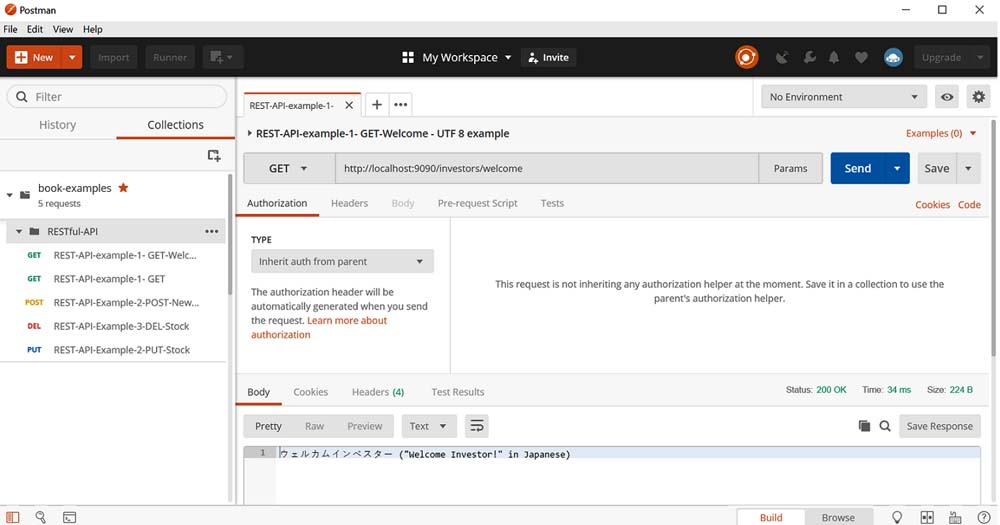Open the Text format dropdown

tap(429, 426)
